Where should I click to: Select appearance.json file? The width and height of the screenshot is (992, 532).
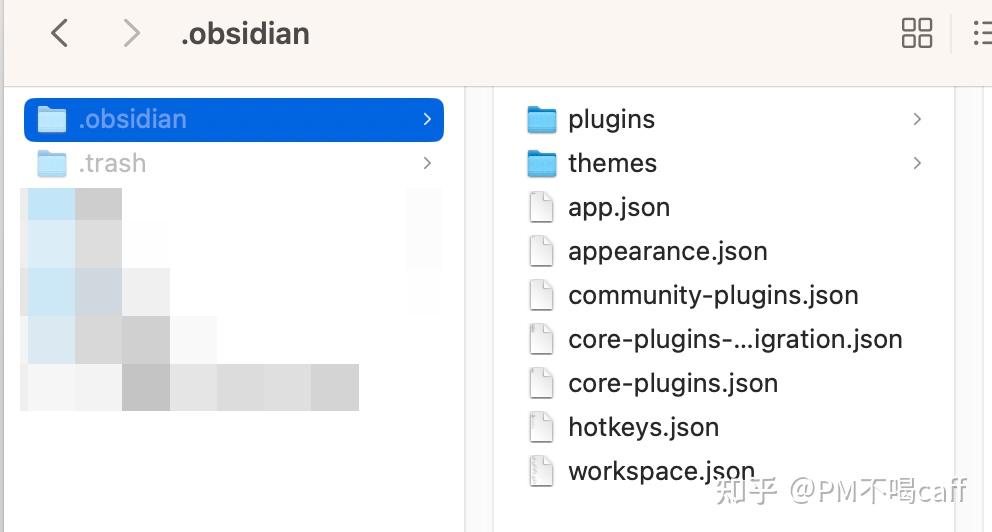(x=667, y=251)
